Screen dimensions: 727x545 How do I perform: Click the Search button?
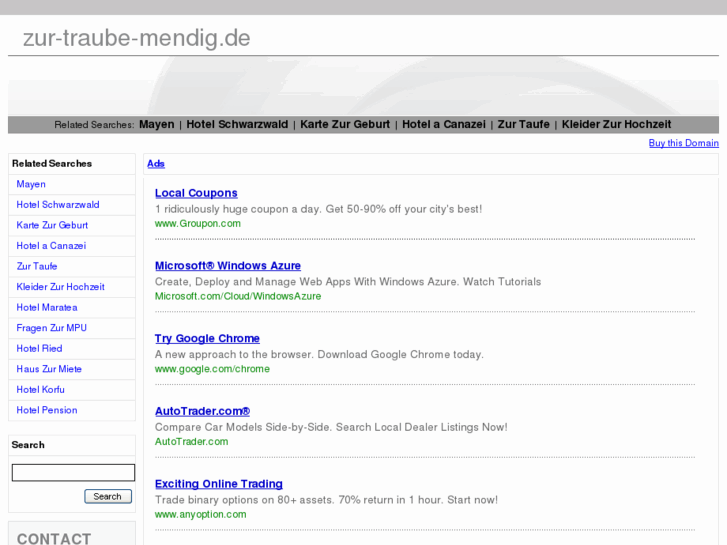pyautogui.click(x=108, y=496)
